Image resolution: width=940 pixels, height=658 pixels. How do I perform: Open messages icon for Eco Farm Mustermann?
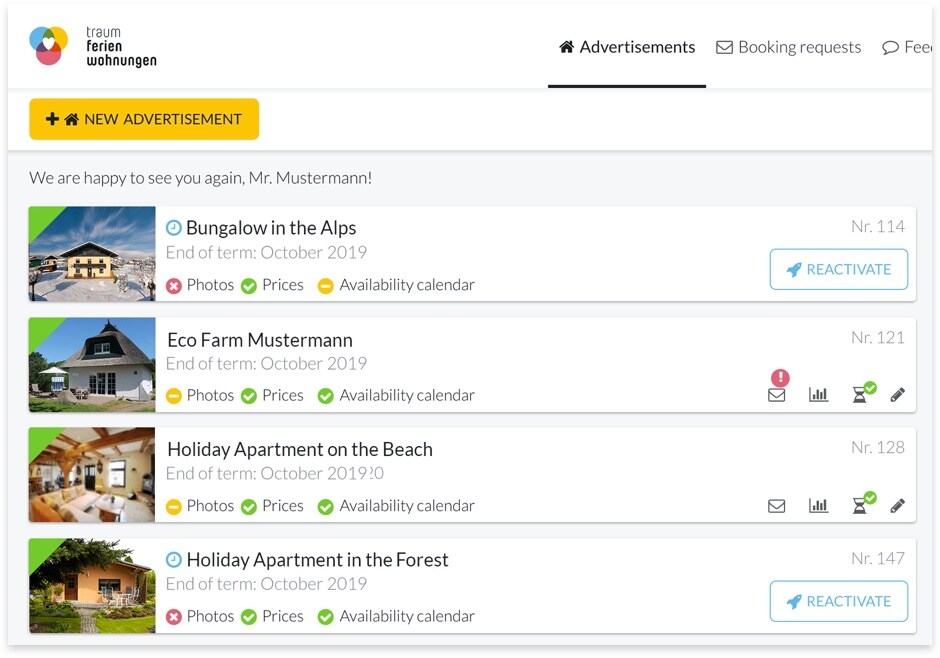tap(776, 395)
